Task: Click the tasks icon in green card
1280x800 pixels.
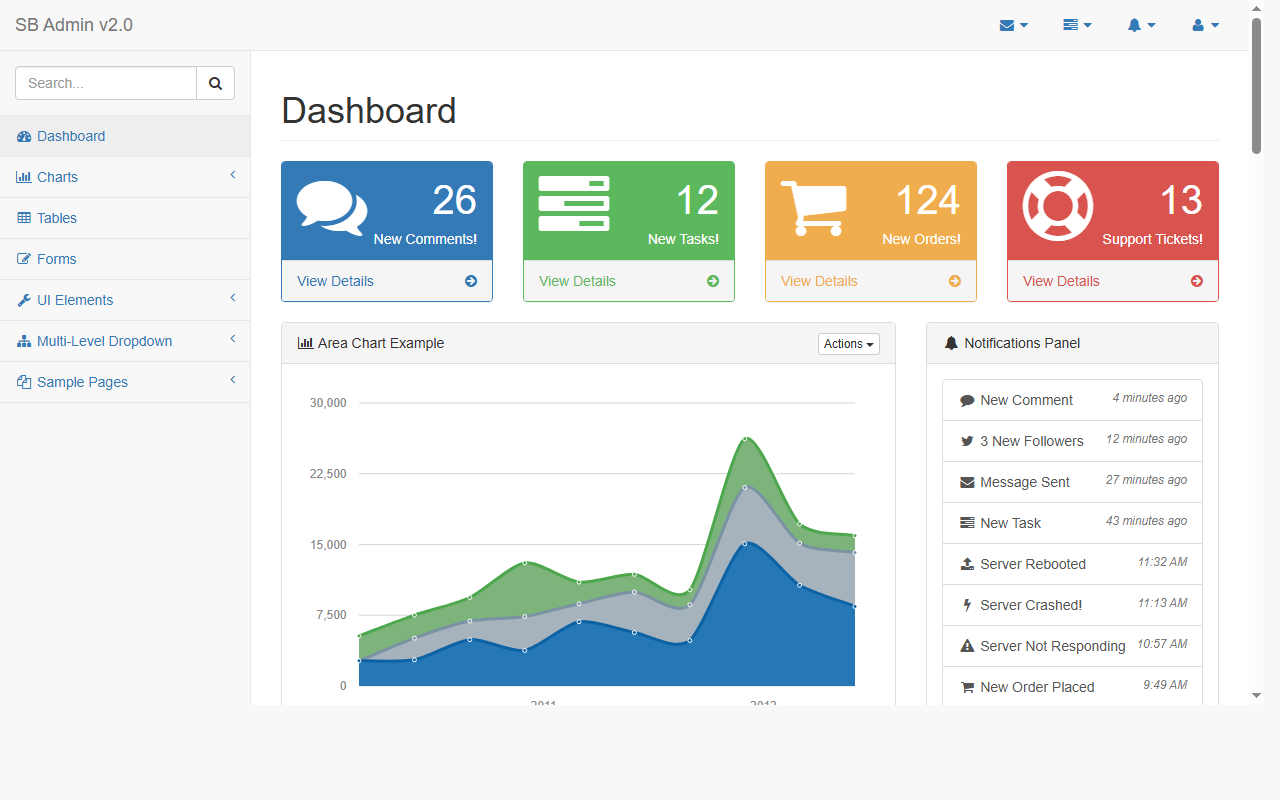Action: (x=574, y=204)
